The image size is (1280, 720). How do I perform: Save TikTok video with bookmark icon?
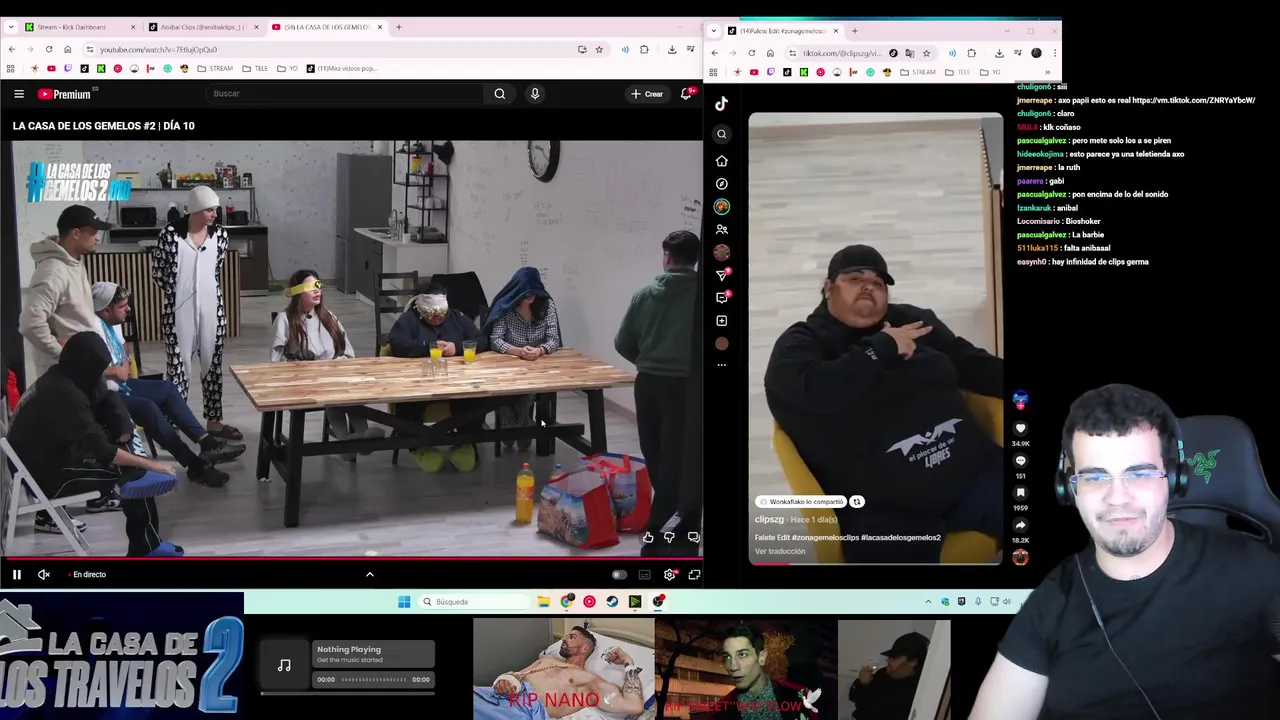[1020, 493]
